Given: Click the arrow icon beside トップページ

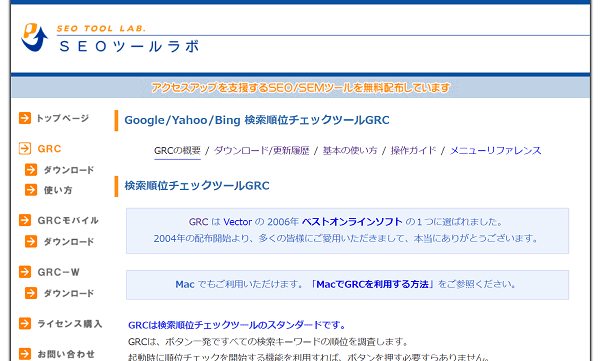Looking at the screenshot, I should pyautogui.click(x=25, y=118).
